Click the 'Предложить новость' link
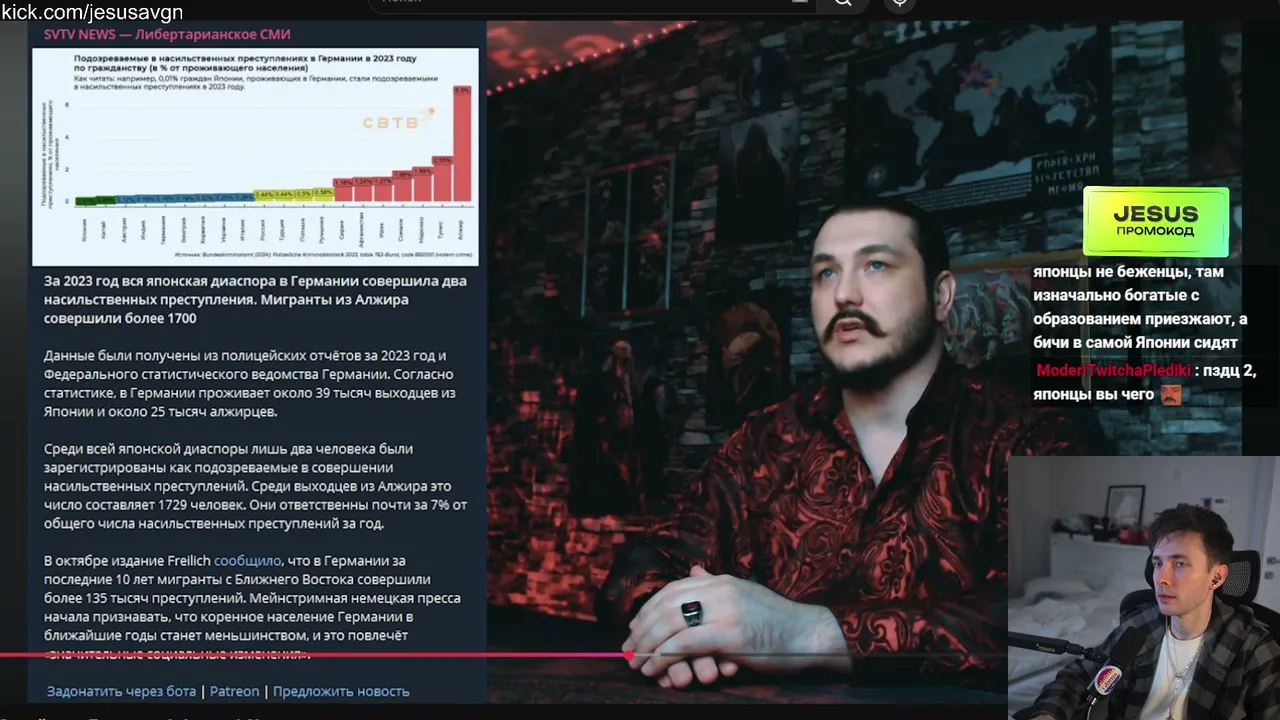The height and width of the screenshot is (720, 1280). 341,691
